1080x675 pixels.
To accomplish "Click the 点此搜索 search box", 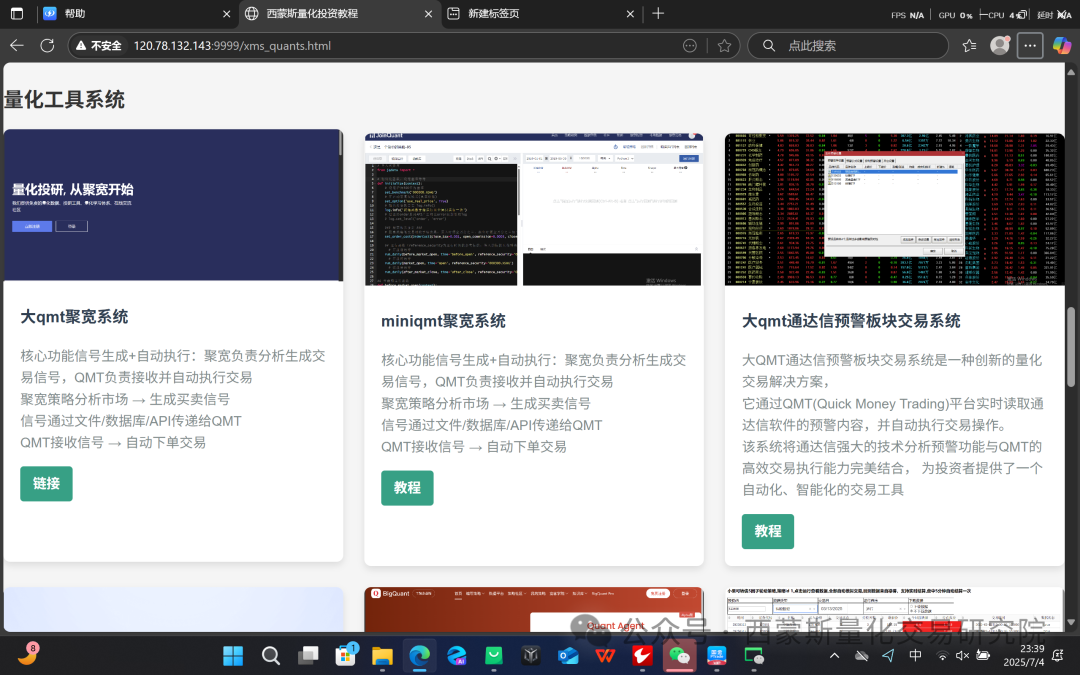I will [848, 45].
